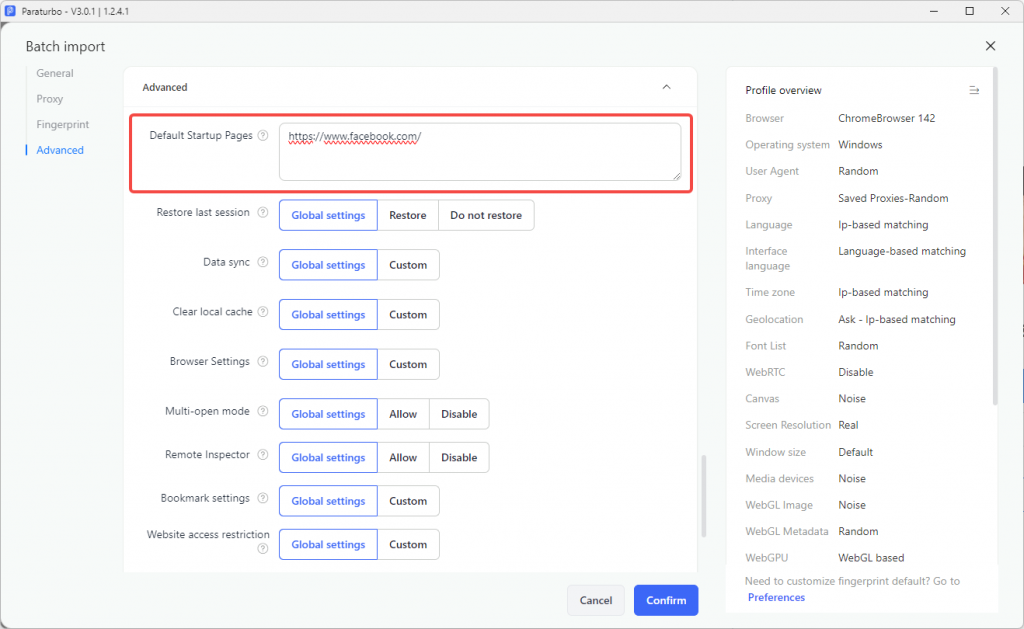Go to the Fingerprint section
The width and height of the screenshot is (1024, 629).
(x=63, y=124)
